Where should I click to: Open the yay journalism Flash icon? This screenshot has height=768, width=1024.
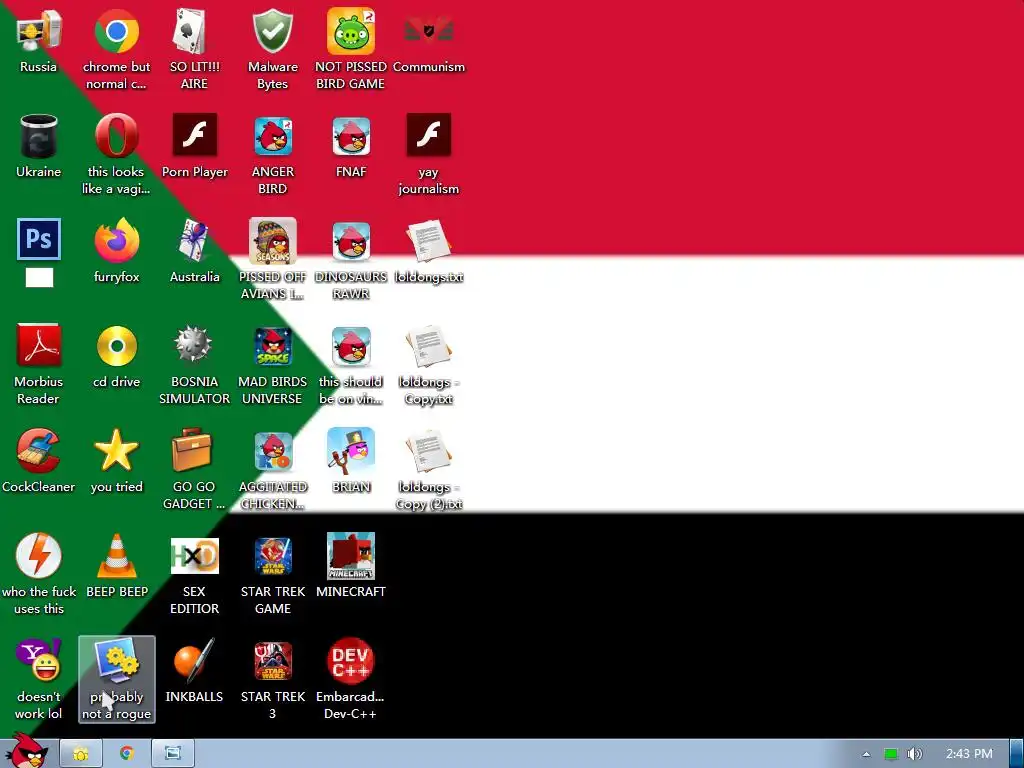click(x=428, y=135)
